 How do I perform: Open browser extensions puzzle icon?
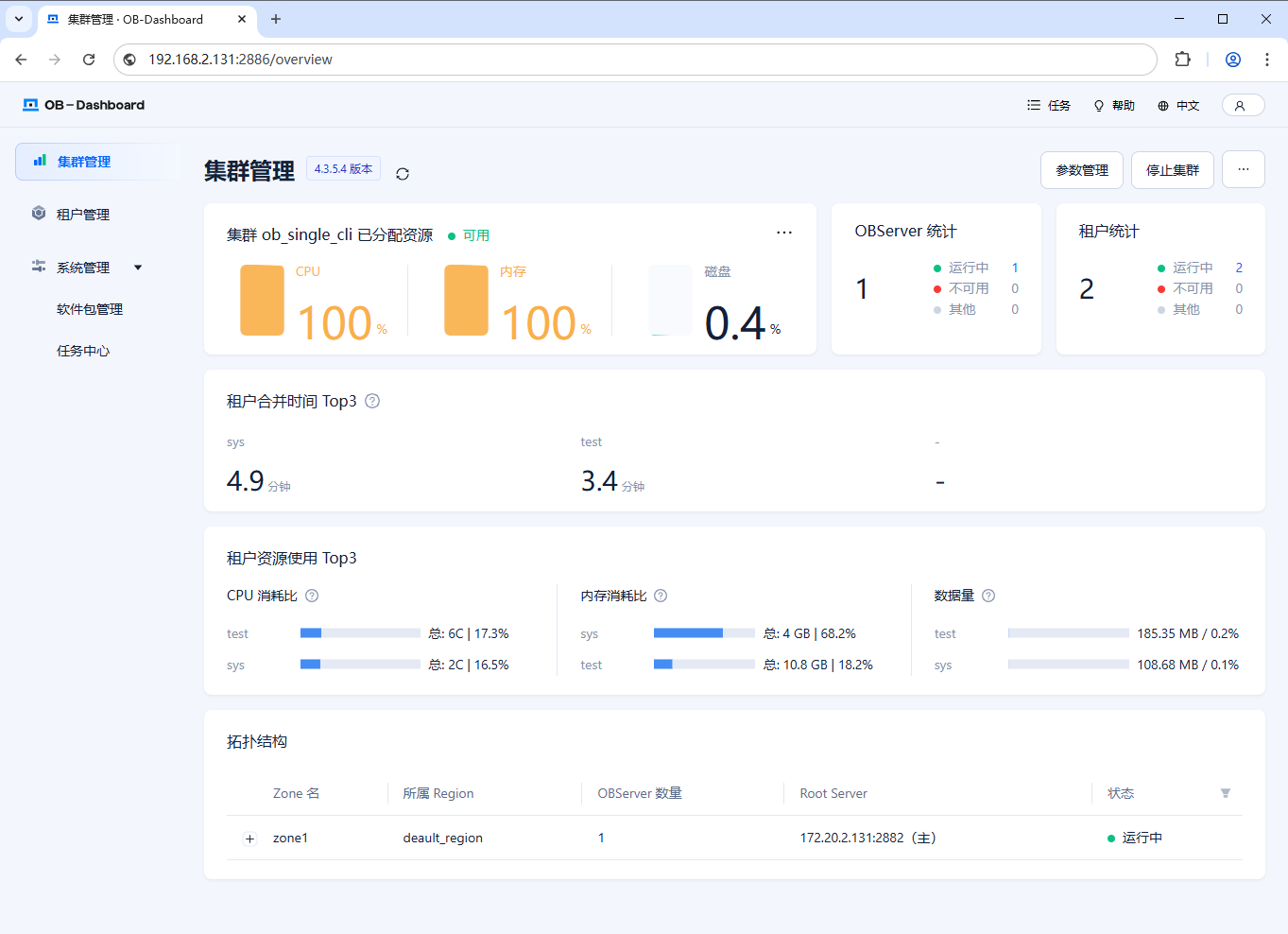[x=1182, y=60]
